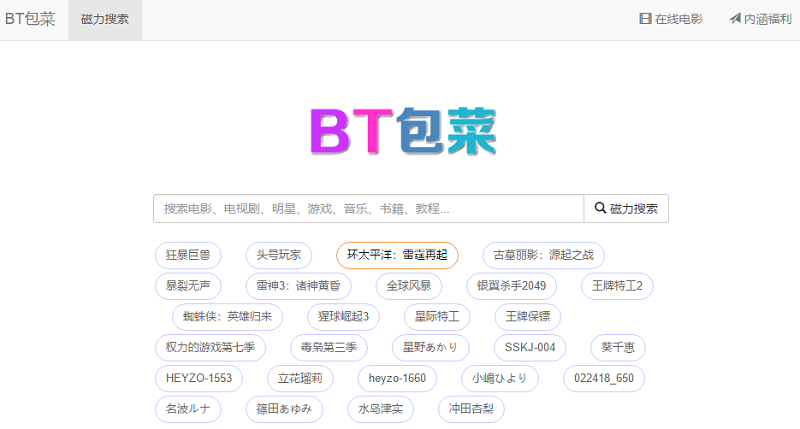Screen dimensions: 800x429
Task: Click the SSKJ-004 tag
Action: [x=530, y=347]
